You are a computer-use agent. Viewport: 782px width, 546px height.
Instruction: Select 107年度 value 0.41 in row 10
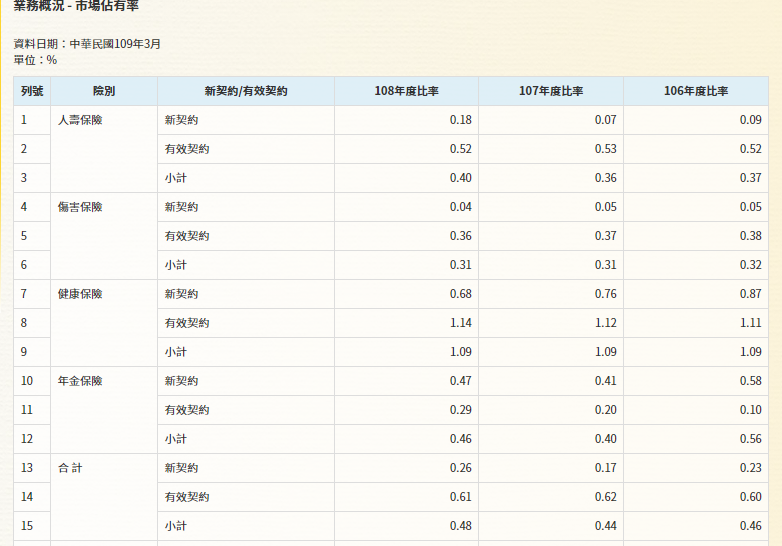point(605,381)
